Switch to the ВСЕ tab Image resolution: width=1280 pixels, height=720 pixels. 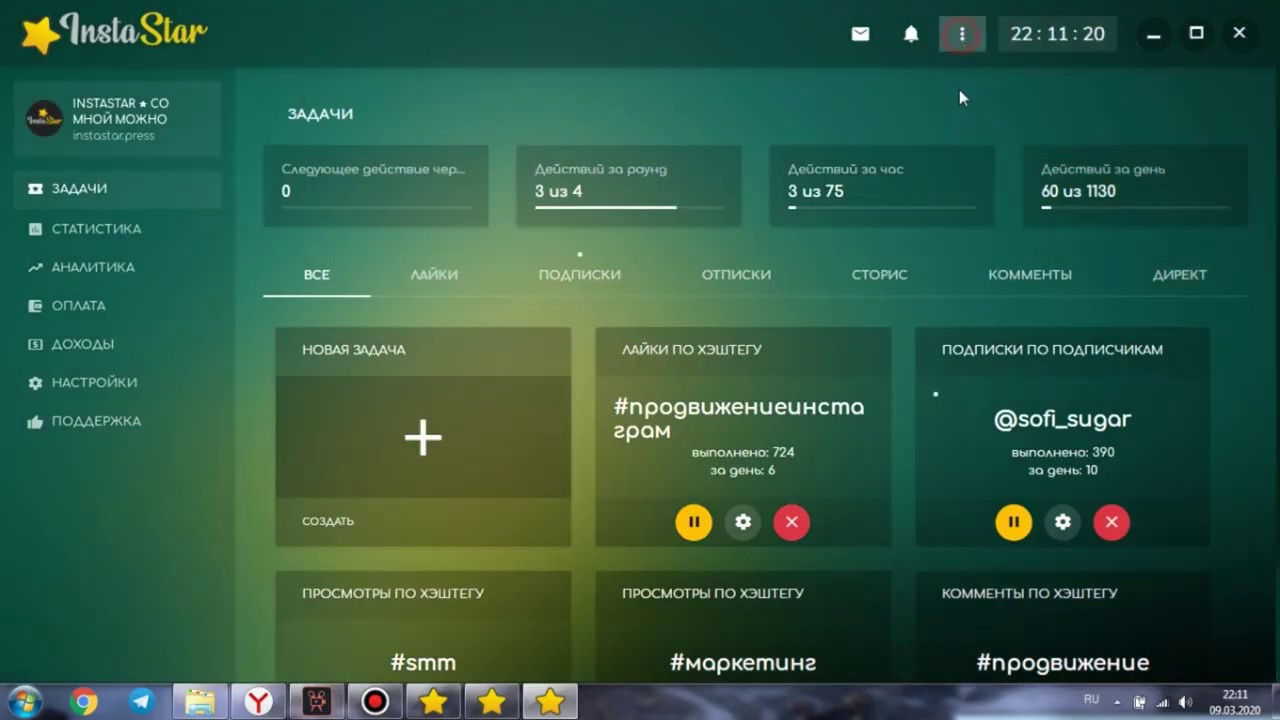tap(317, 275)
